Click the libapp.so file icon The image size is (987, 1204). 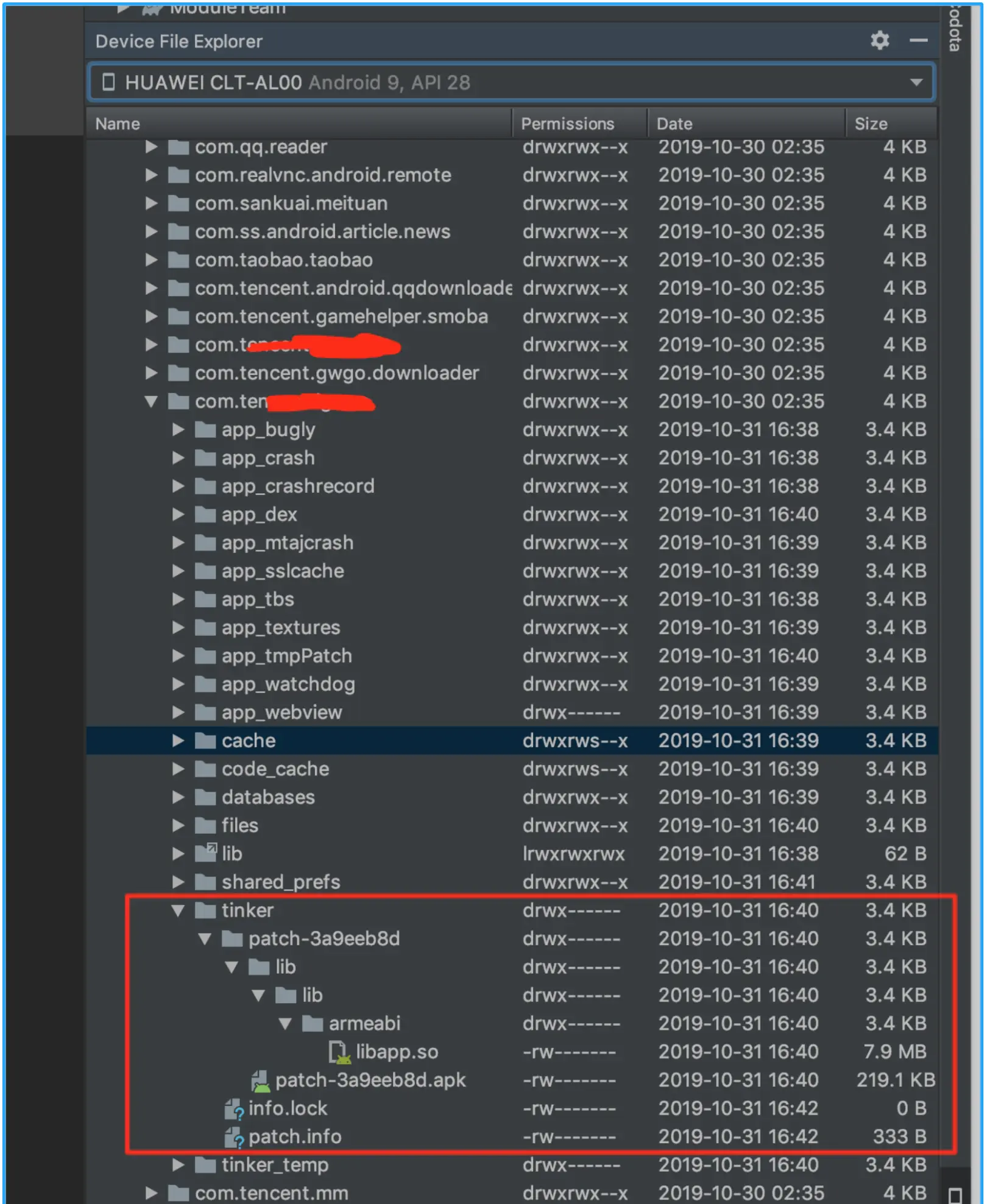pyautogui.click(x=339, y=1052)
